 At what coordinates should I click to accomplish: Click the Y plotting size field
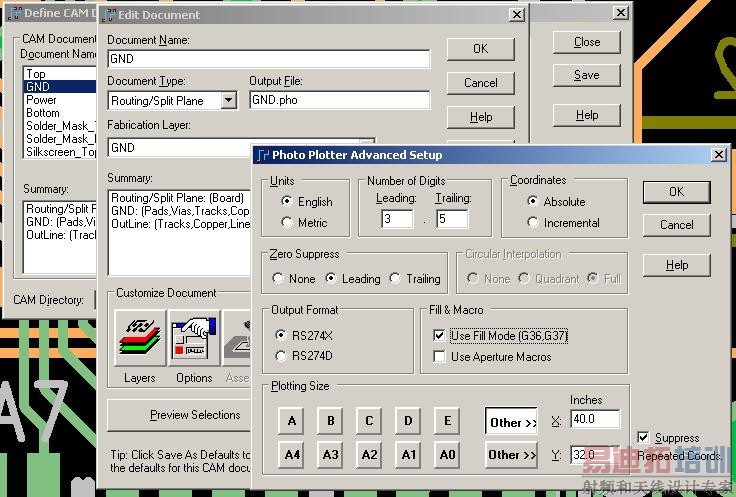595,454
